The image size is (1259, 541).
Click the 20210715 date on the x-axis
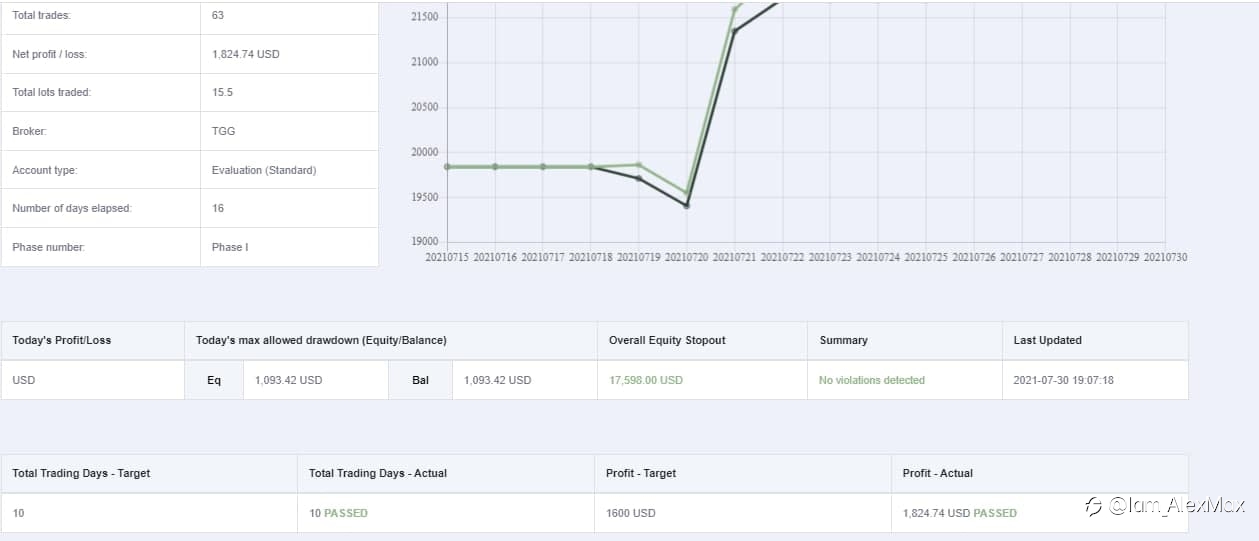click(447, 257)
